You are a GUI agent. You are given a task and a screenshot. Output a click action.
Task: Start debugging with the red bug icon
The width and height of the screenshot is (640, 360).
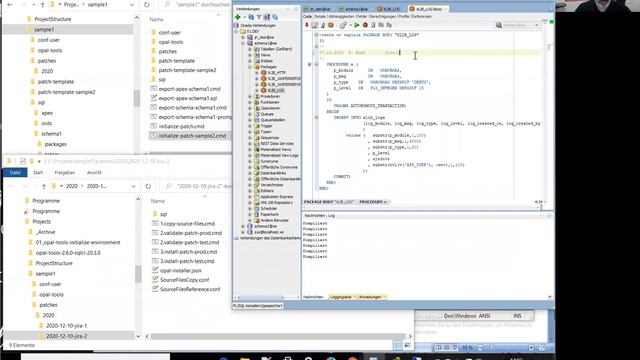[365, 25]
